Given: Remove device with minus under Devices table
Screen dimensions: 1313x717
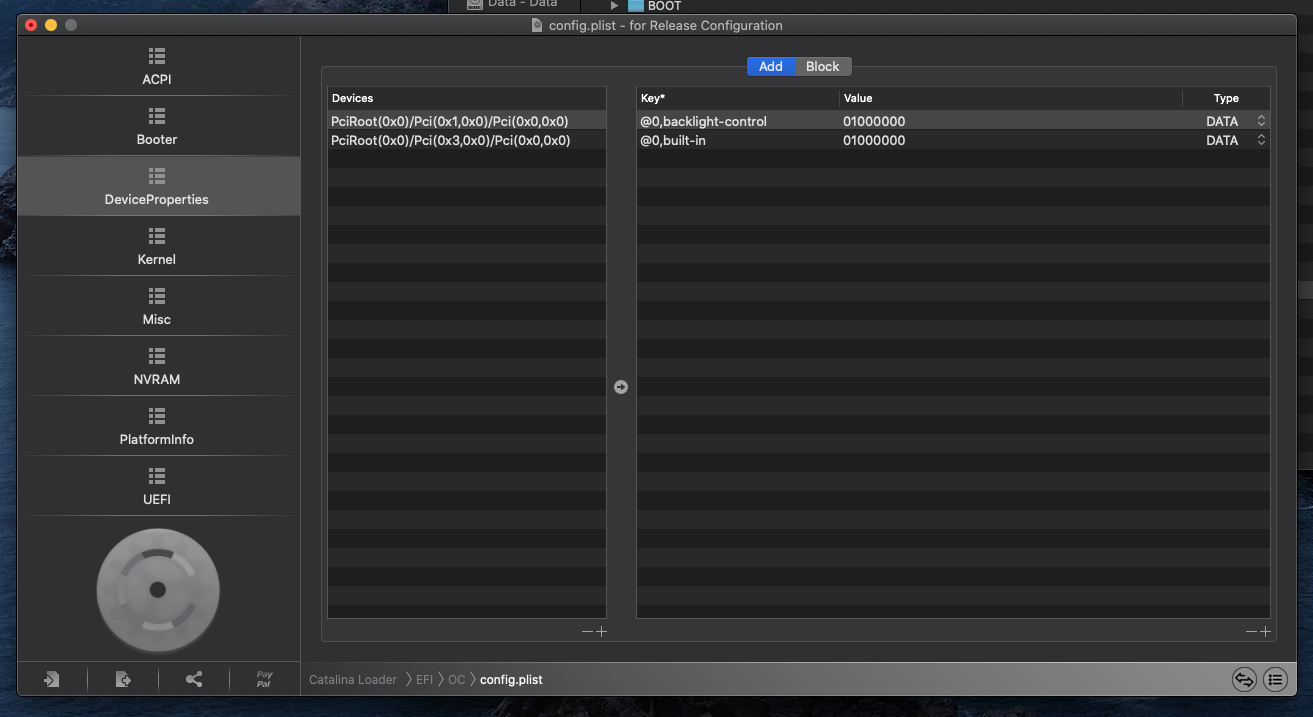Looking at the screenshot, I should pyautogui.click(x=588, y=631).
